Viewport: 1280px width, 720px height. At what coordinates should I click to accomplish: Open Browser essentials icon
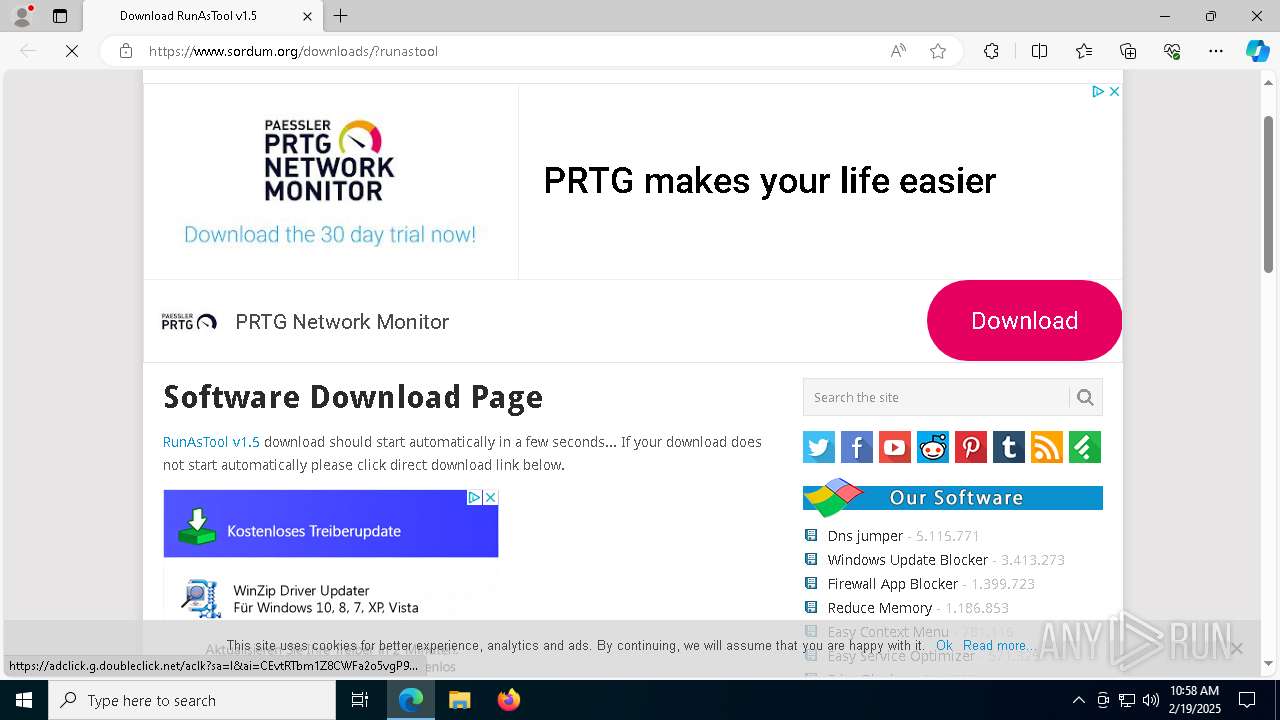point(1172,51)
